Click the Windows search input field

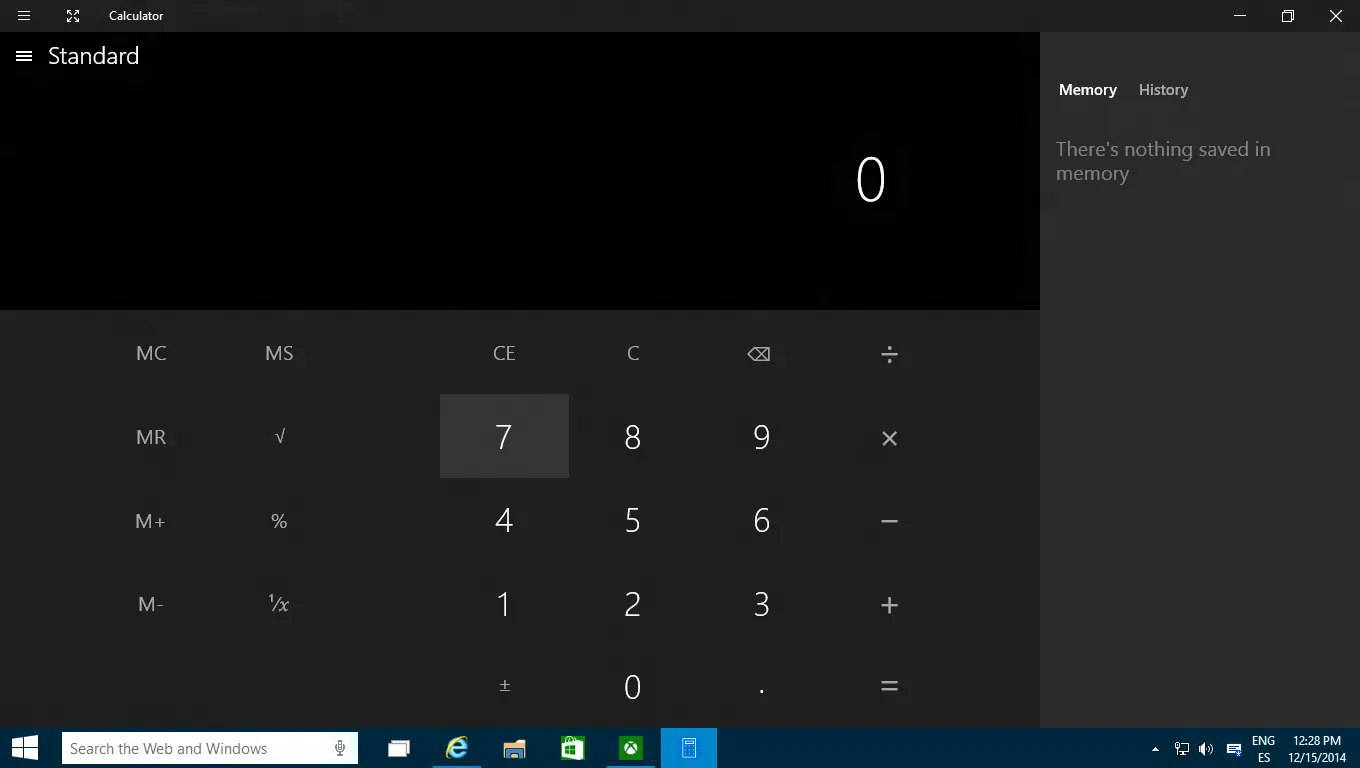coord(200,748)
